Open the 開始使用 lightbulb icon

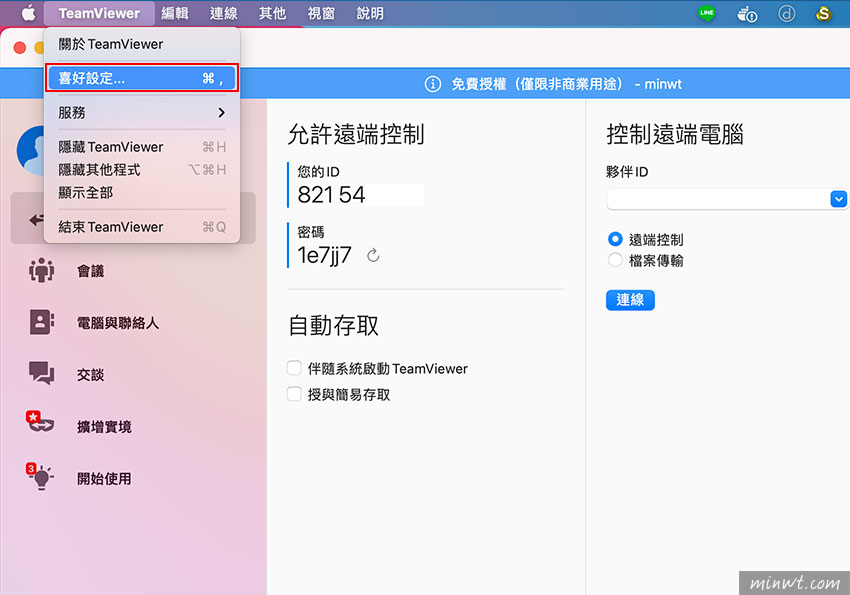click(x=40, y=476)
